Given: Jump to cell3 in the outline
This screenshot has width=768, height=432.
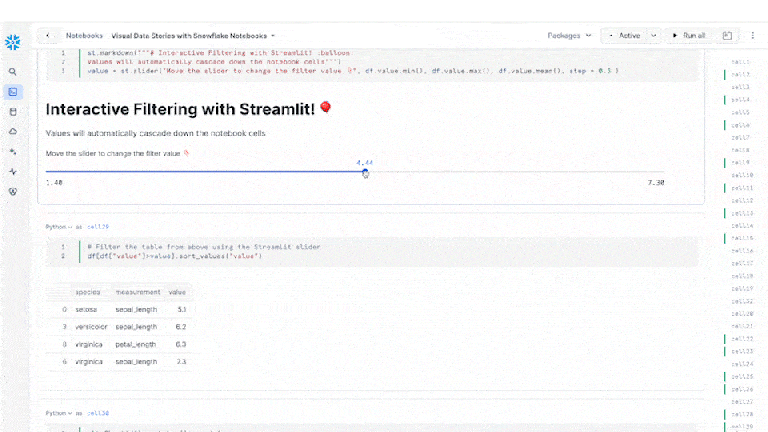Looking at the screenshot, I should (740, 87).
